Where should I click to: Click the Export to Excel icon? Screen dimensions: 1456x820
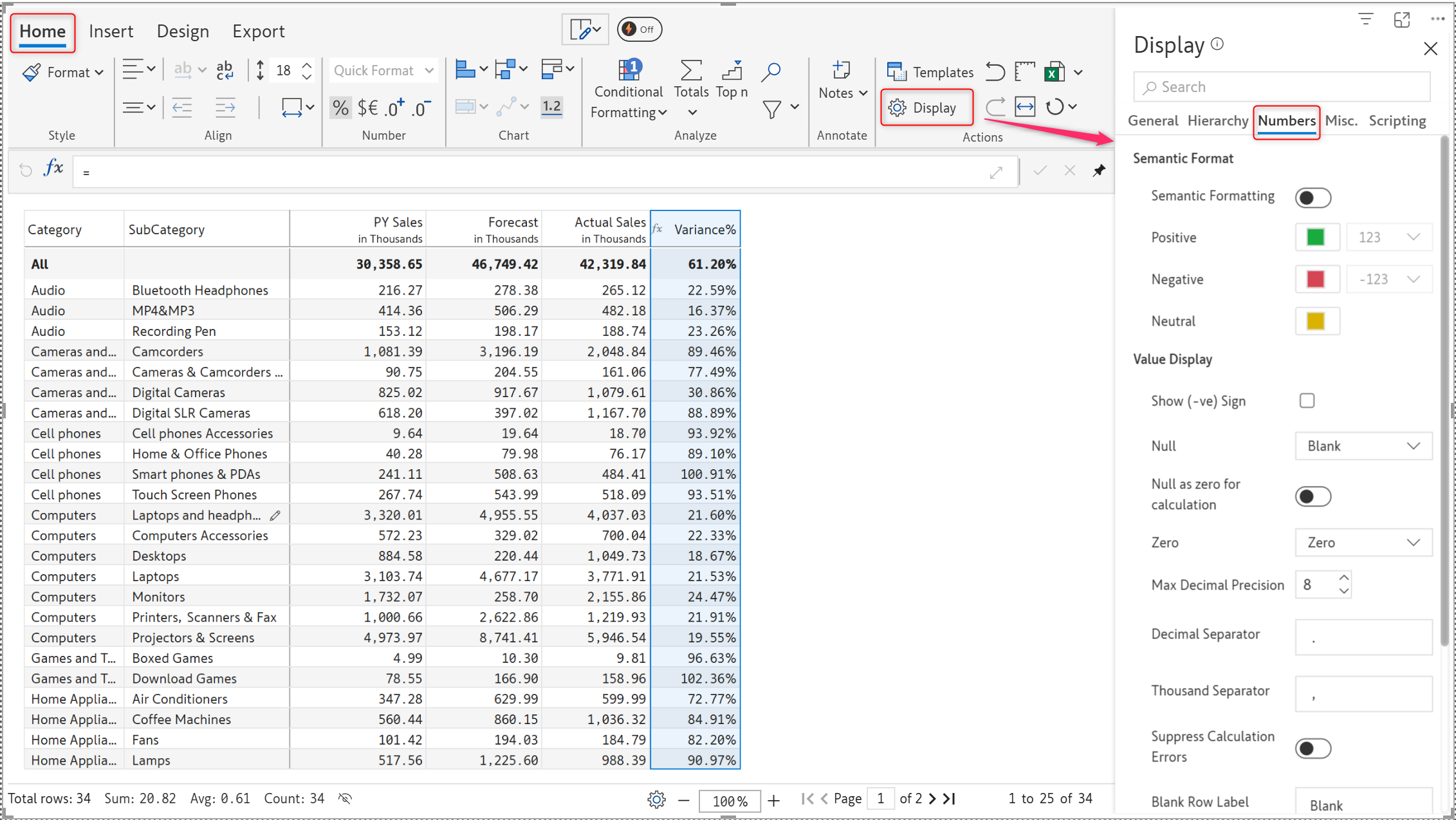1055,72
